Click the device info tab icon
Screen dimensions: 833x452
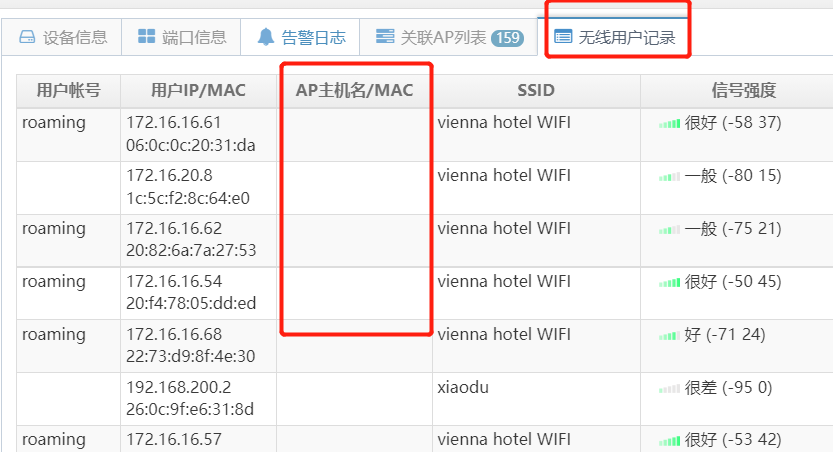click(x=27, y=38)
